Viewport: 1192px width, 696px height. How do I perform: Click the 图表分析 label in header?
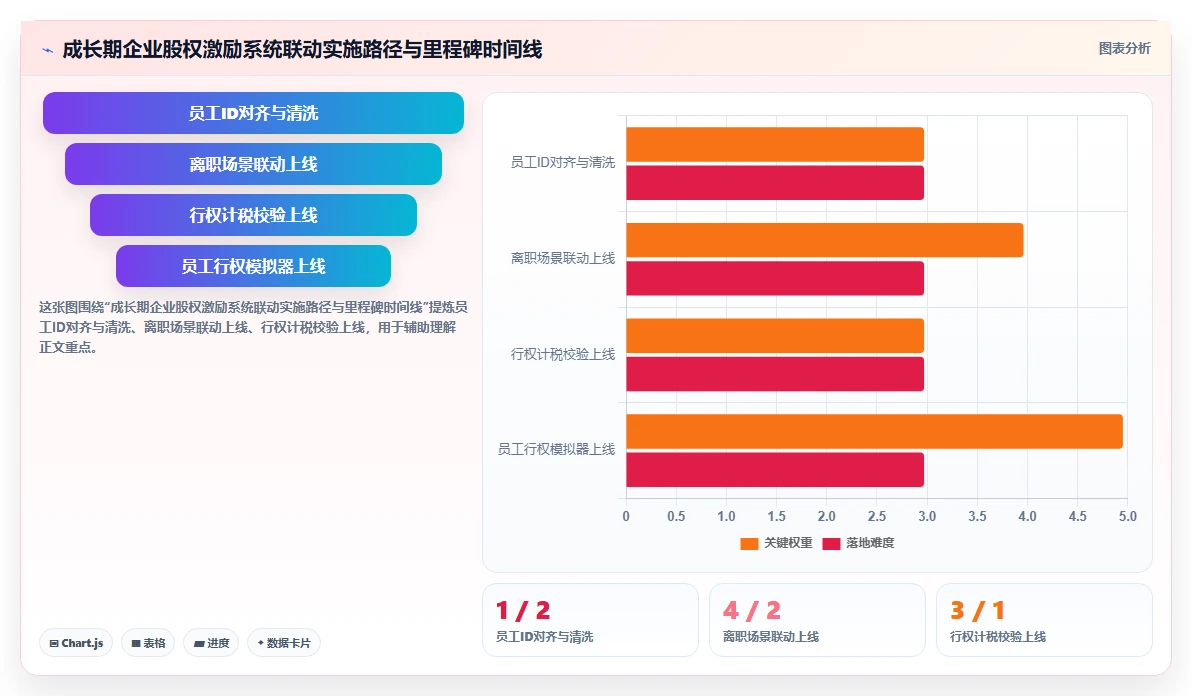pyautogui.click(x=1124, y=49)
